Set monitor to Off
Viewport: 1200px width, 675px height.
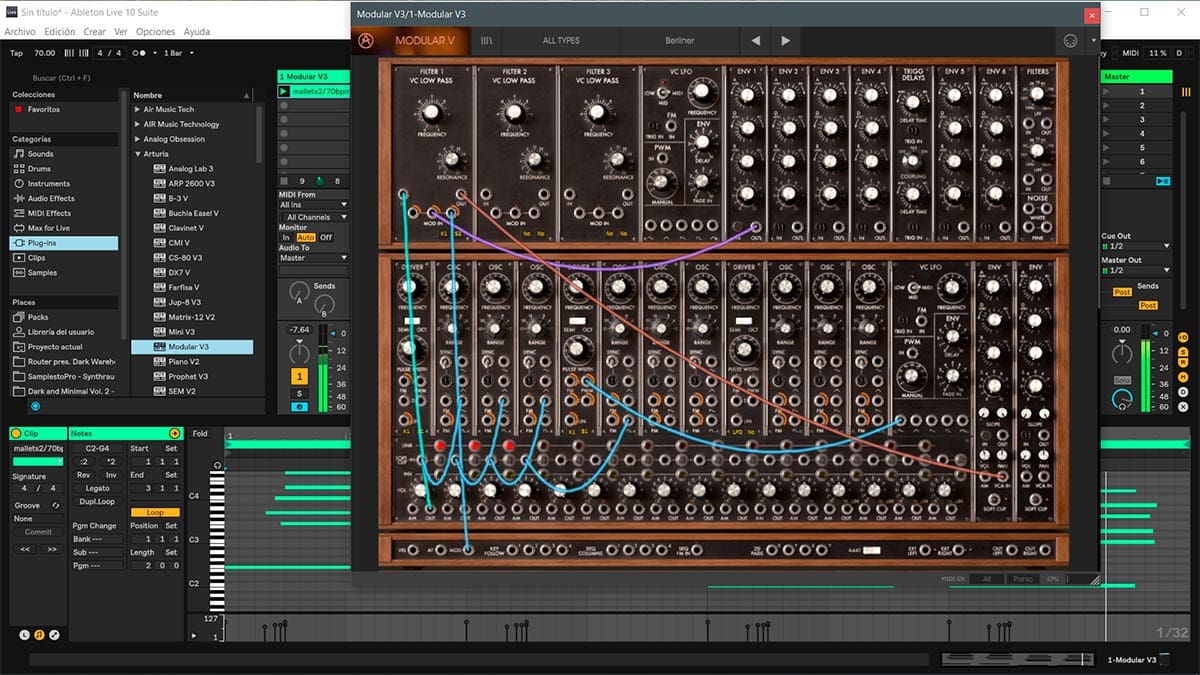click(x=326, y=237)
